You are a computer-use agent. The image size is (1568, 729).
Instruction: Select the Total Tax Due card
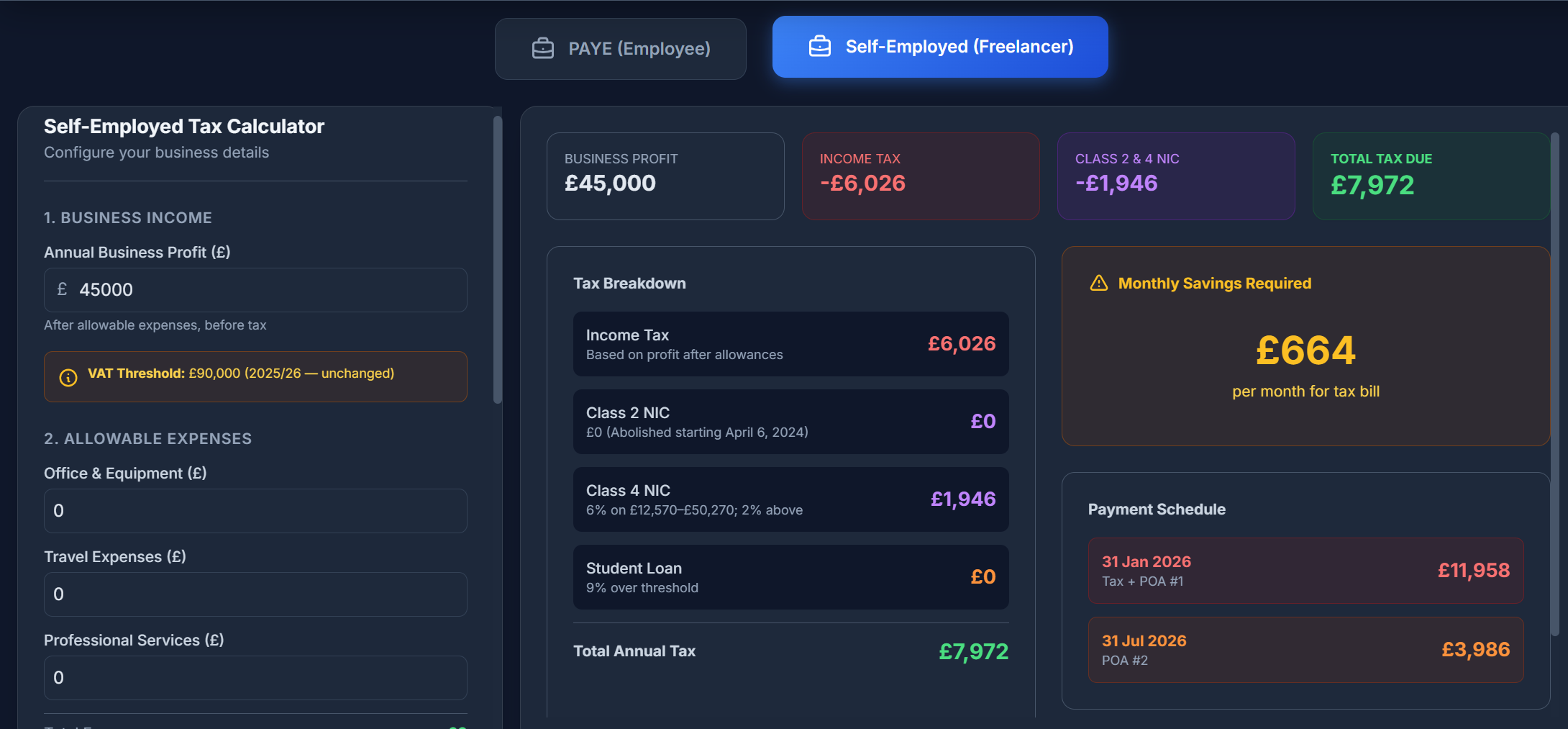[x=1431, y=176]
